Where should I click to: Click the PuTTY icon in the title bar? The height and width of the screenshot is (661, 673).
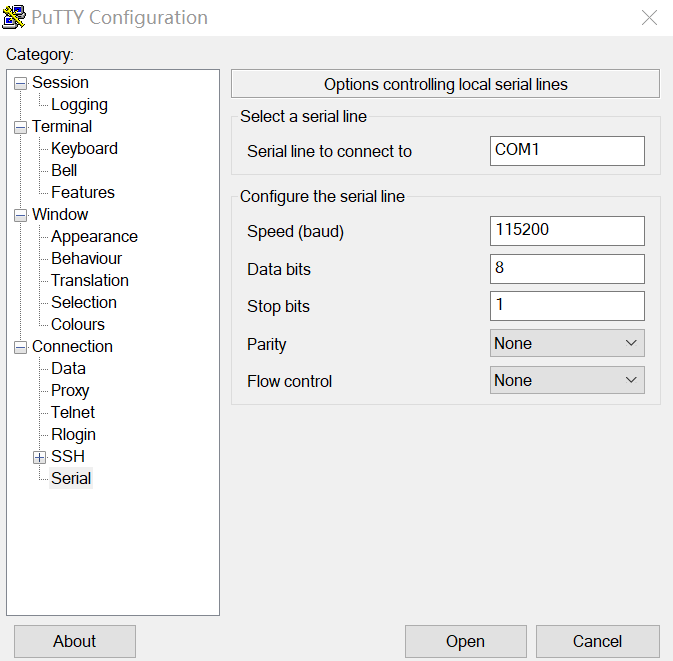14,17
